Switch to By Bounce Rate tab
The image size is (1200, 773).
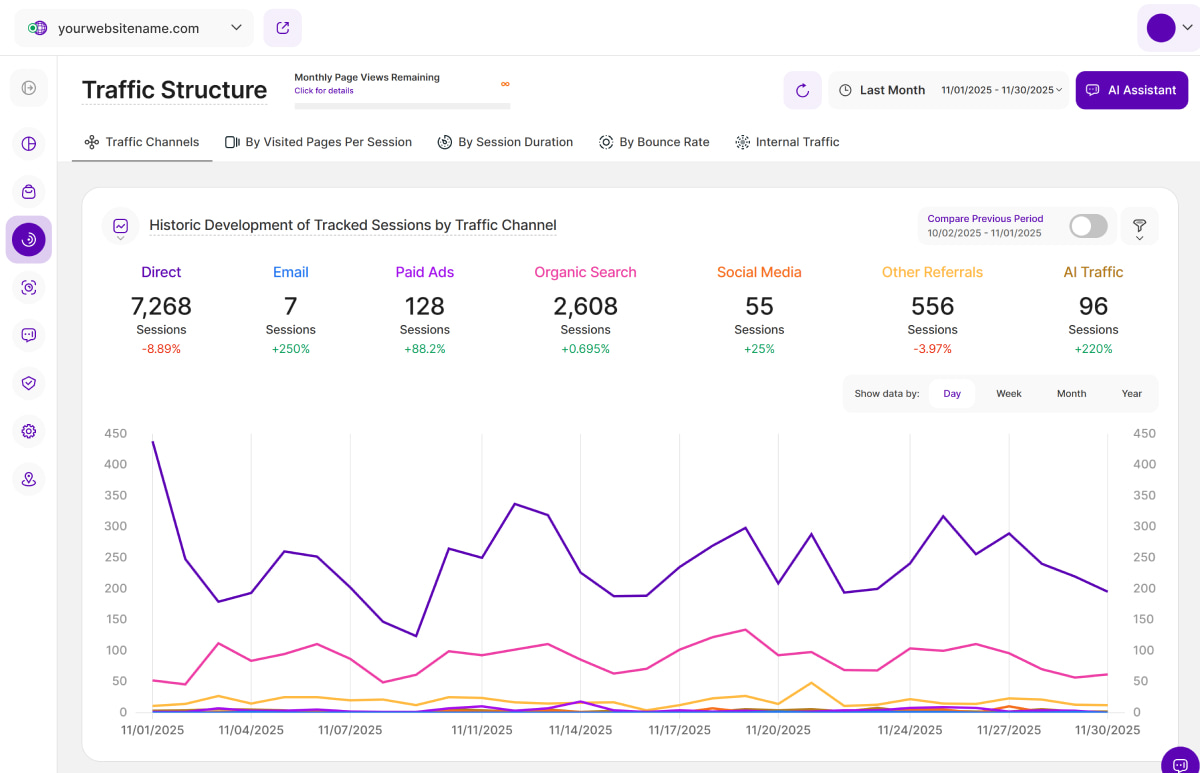click(654, 142)
